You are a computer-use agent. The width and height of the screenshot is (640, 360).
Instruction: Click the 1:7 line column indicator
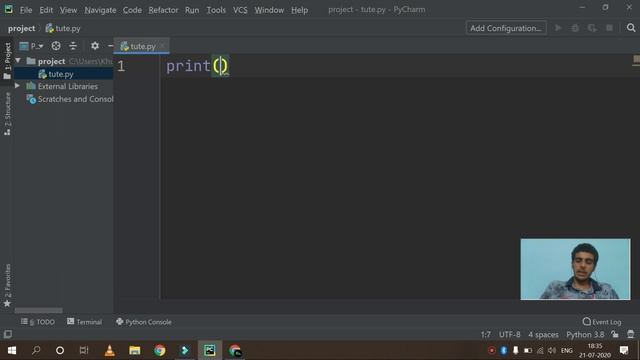click(x=486, y=335)
